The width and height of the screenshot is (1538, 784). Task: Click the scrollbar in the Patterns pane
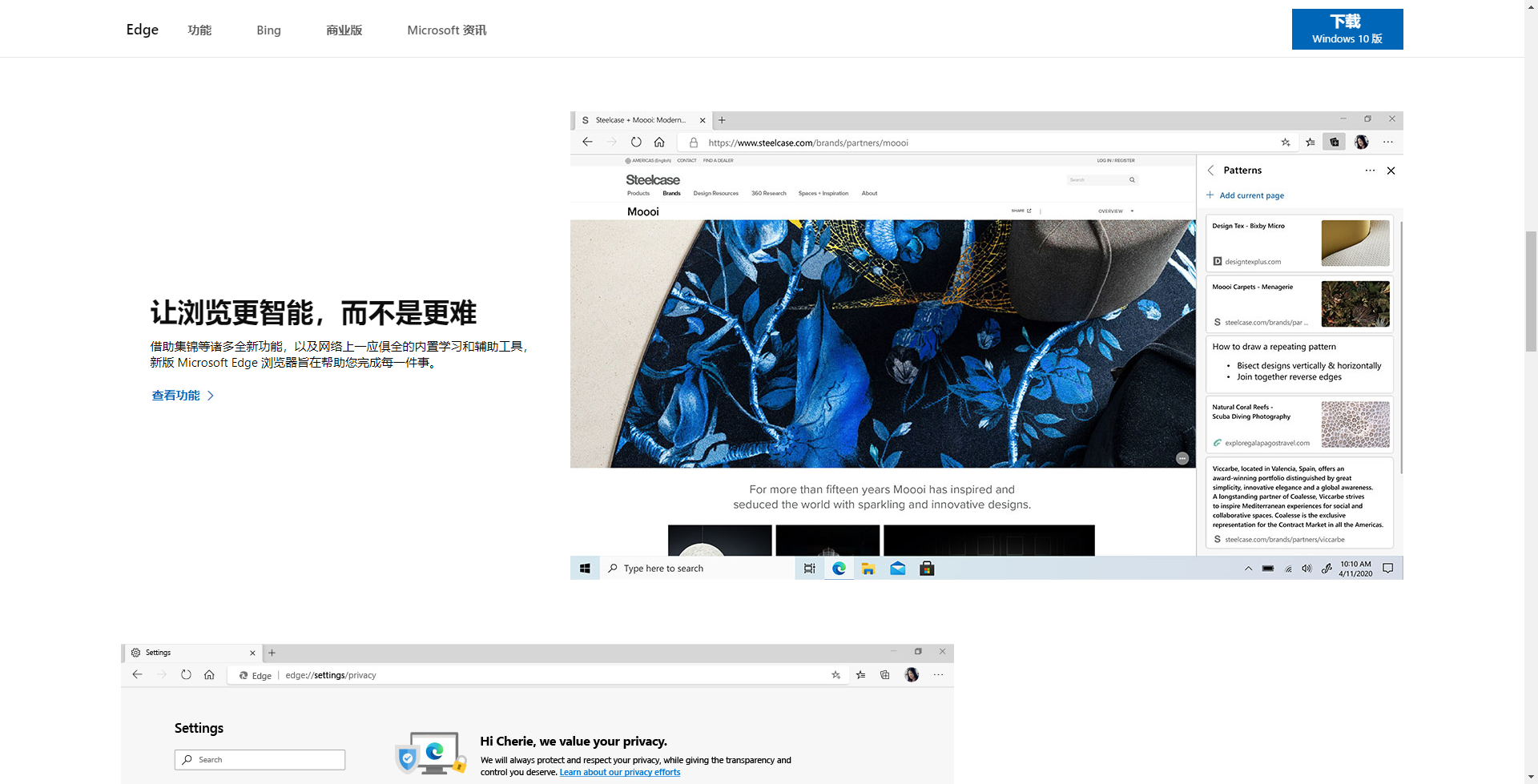(1401, 348)
